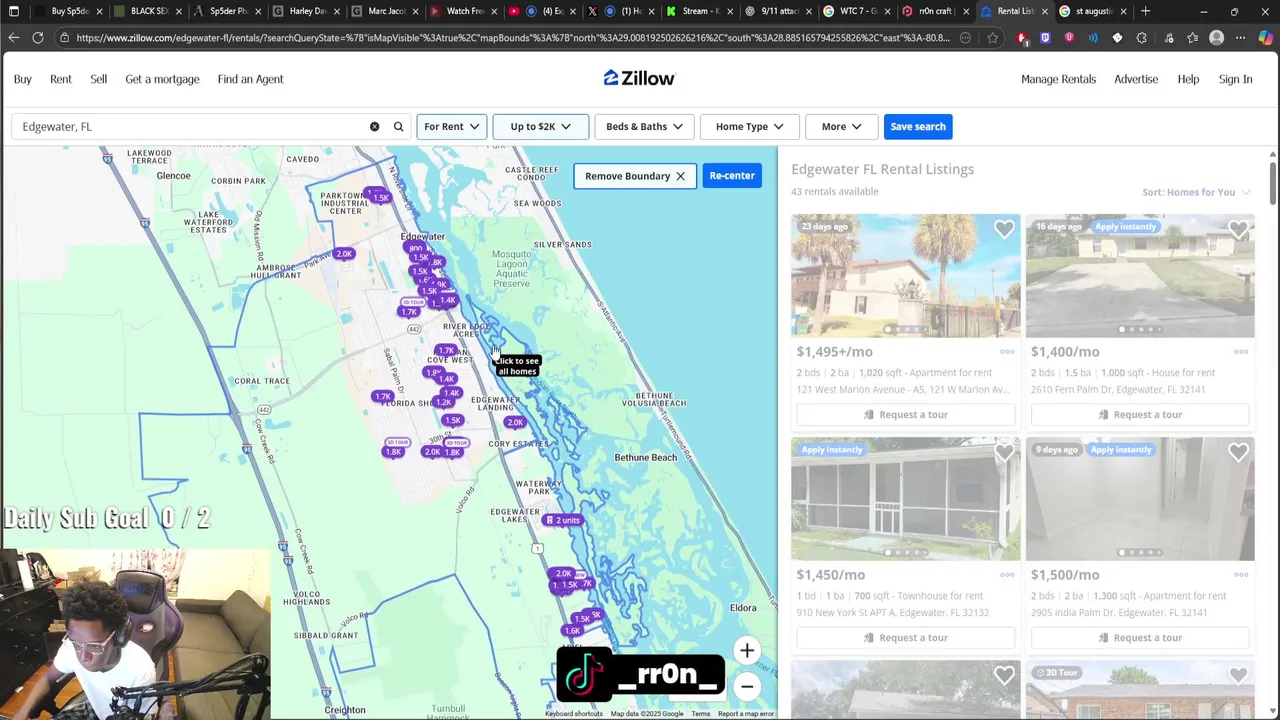Open a new browser tab
The width and height of the screenshot is (1280, 720).
pyautogui.click(x=1145, y=11)
